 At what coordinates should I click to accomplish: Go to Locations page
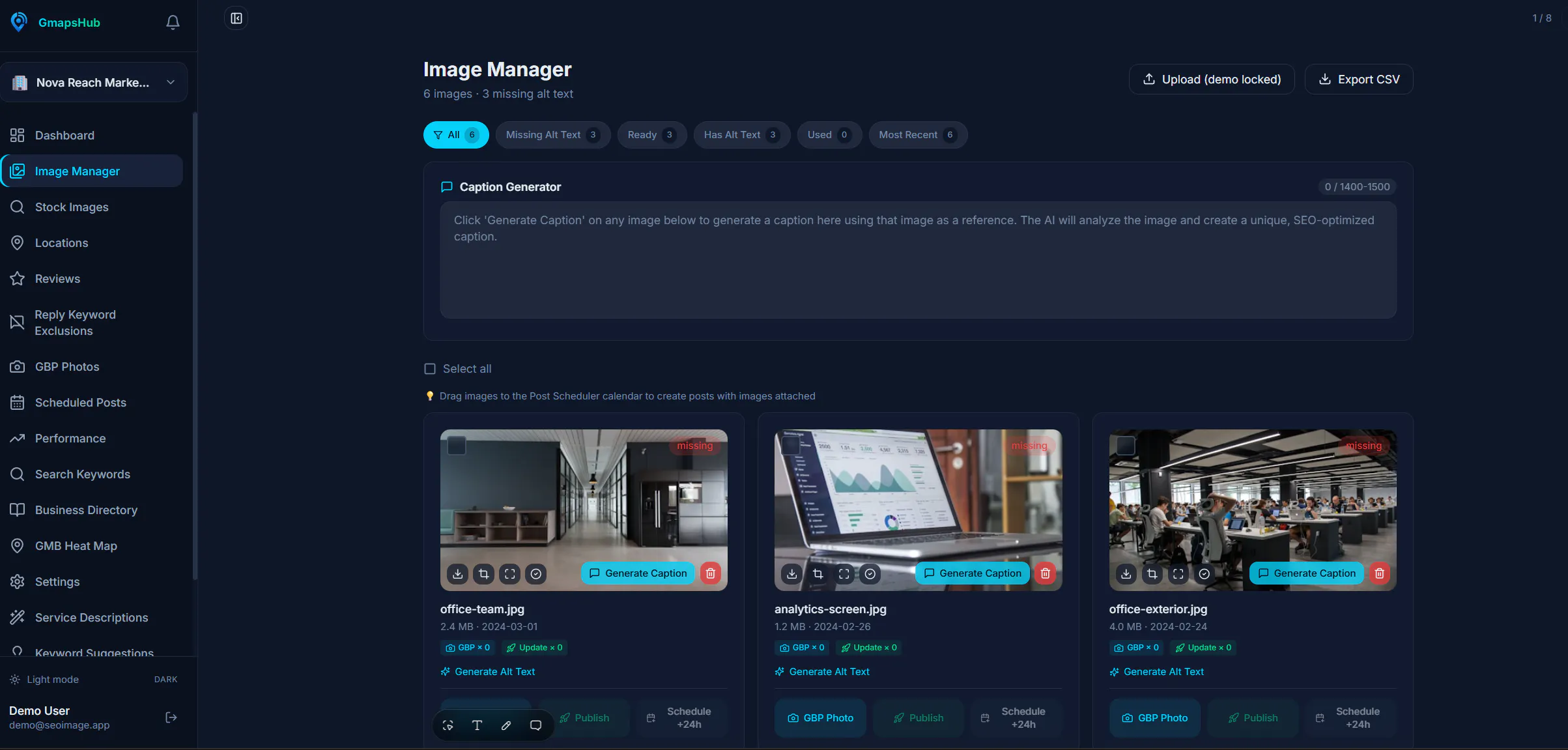pyautogui.click(x=92, y=242)
